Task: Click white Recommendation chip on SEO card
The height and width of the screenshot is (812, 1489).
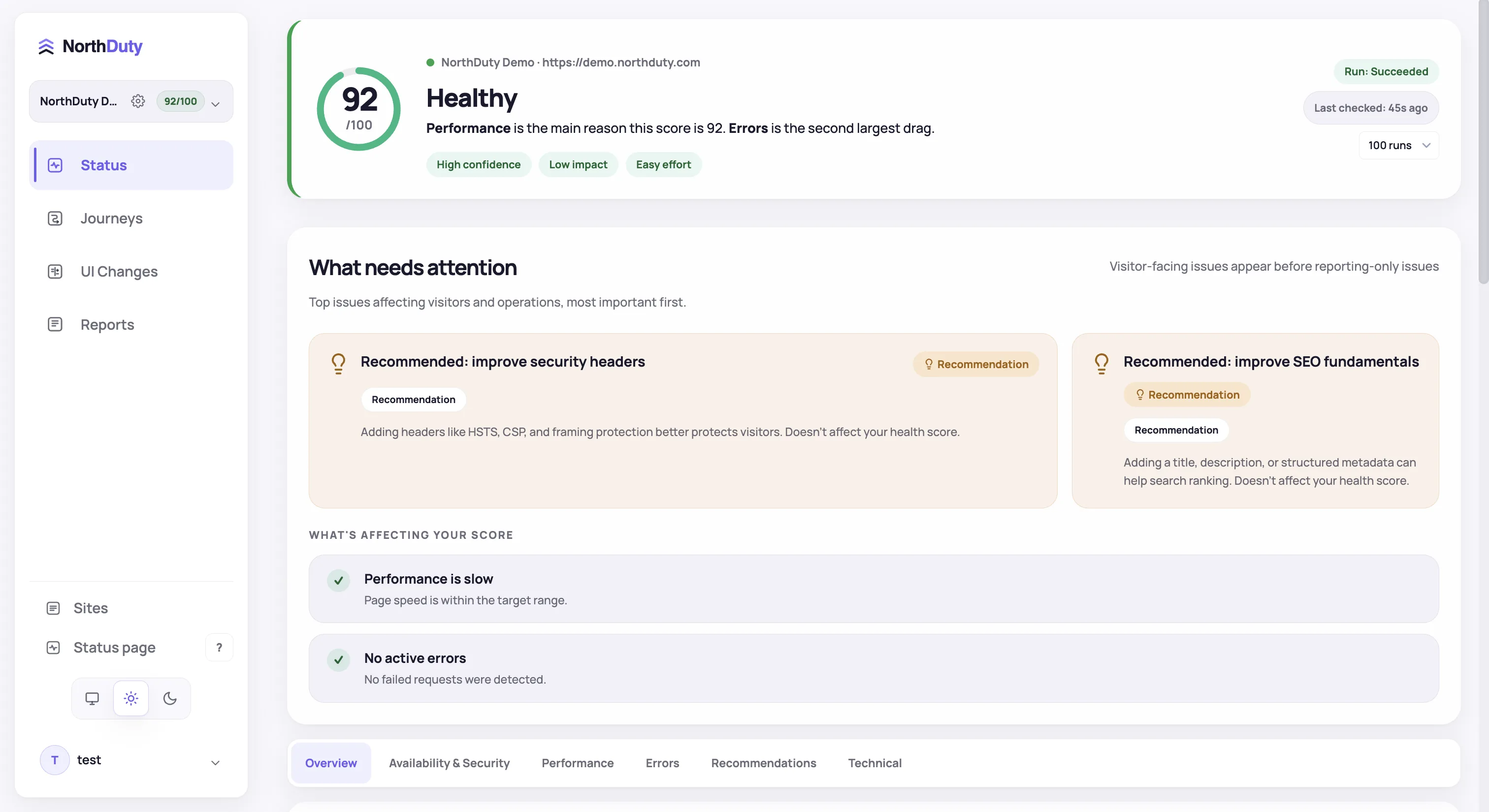Action: pyautogui.click(x=1176, y=430)
